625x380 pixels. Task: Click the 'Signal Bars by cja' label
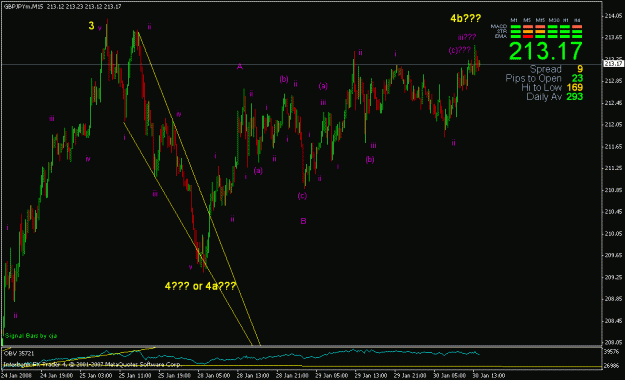point(31,336)
